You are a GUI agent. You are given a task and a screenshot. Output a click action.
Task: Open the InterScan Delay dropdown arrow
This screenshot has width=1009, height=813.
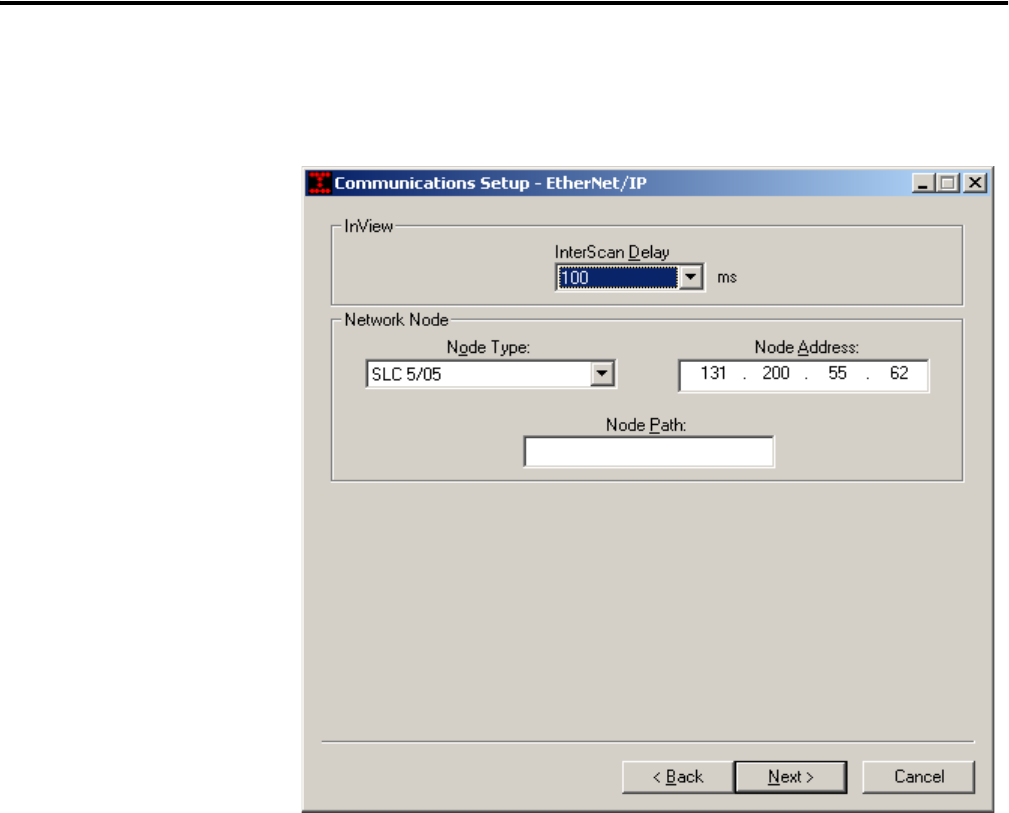[690, 277]
